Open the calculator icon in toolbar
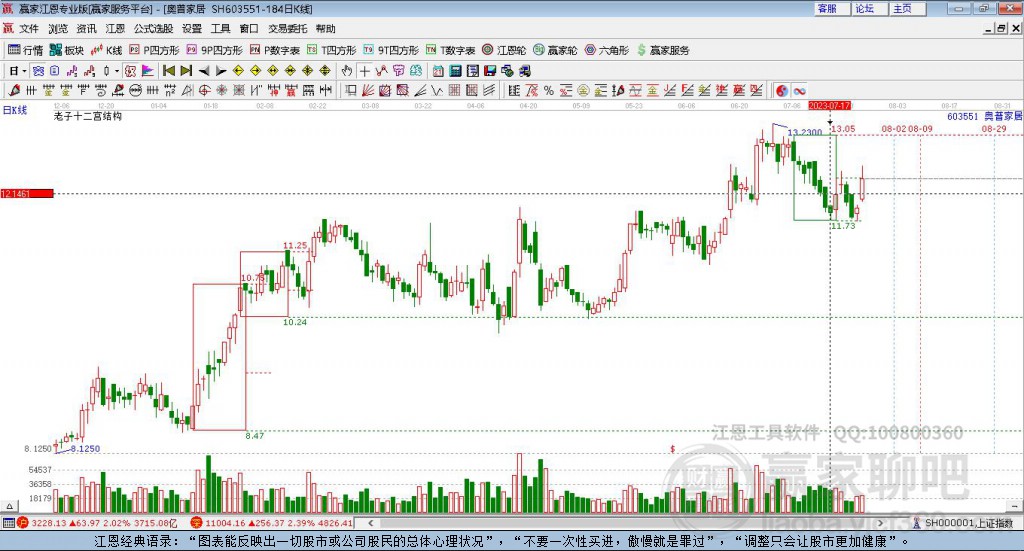The height and width of the screenshot is (551, 1024). click(x=456, y=71)
